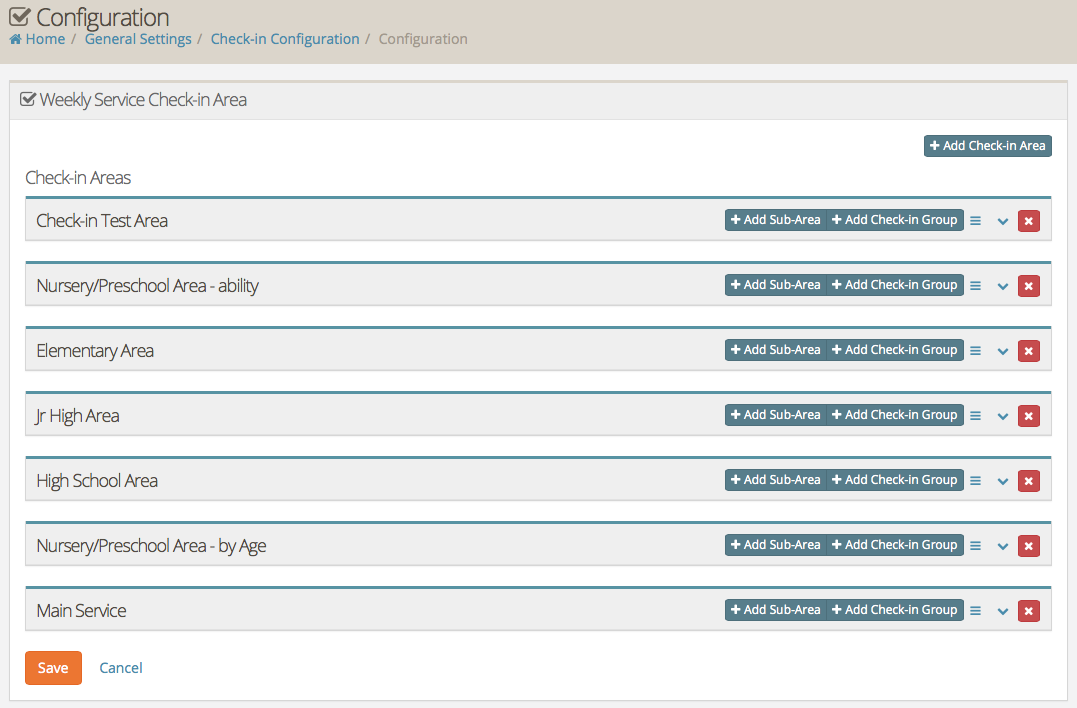Click the reorder icon for Jr High Area

pos(975,415)
